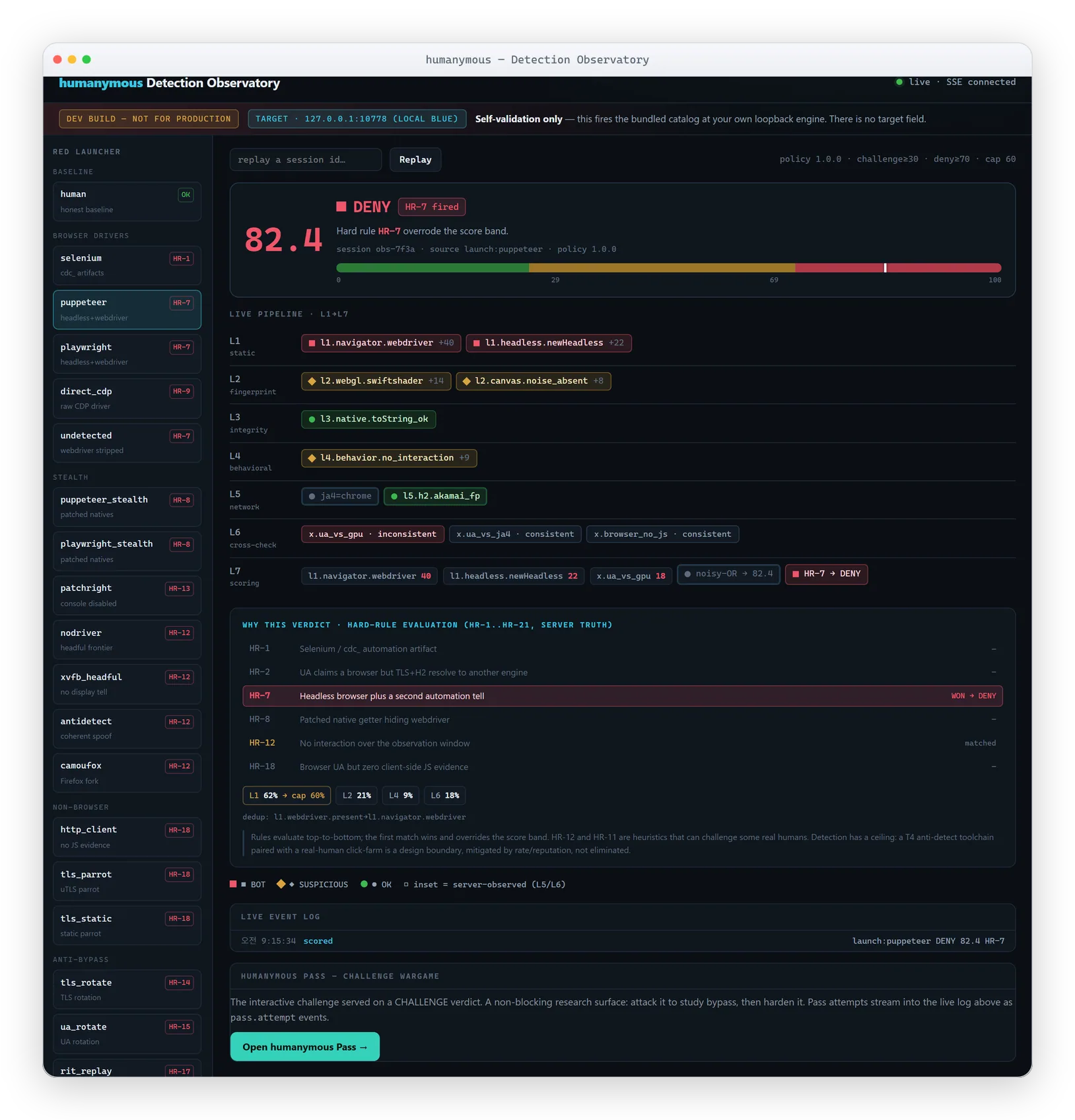1075x1120 pixels.
Task: Click the HR-7 → DENY scoring chip
Action: 826,574
